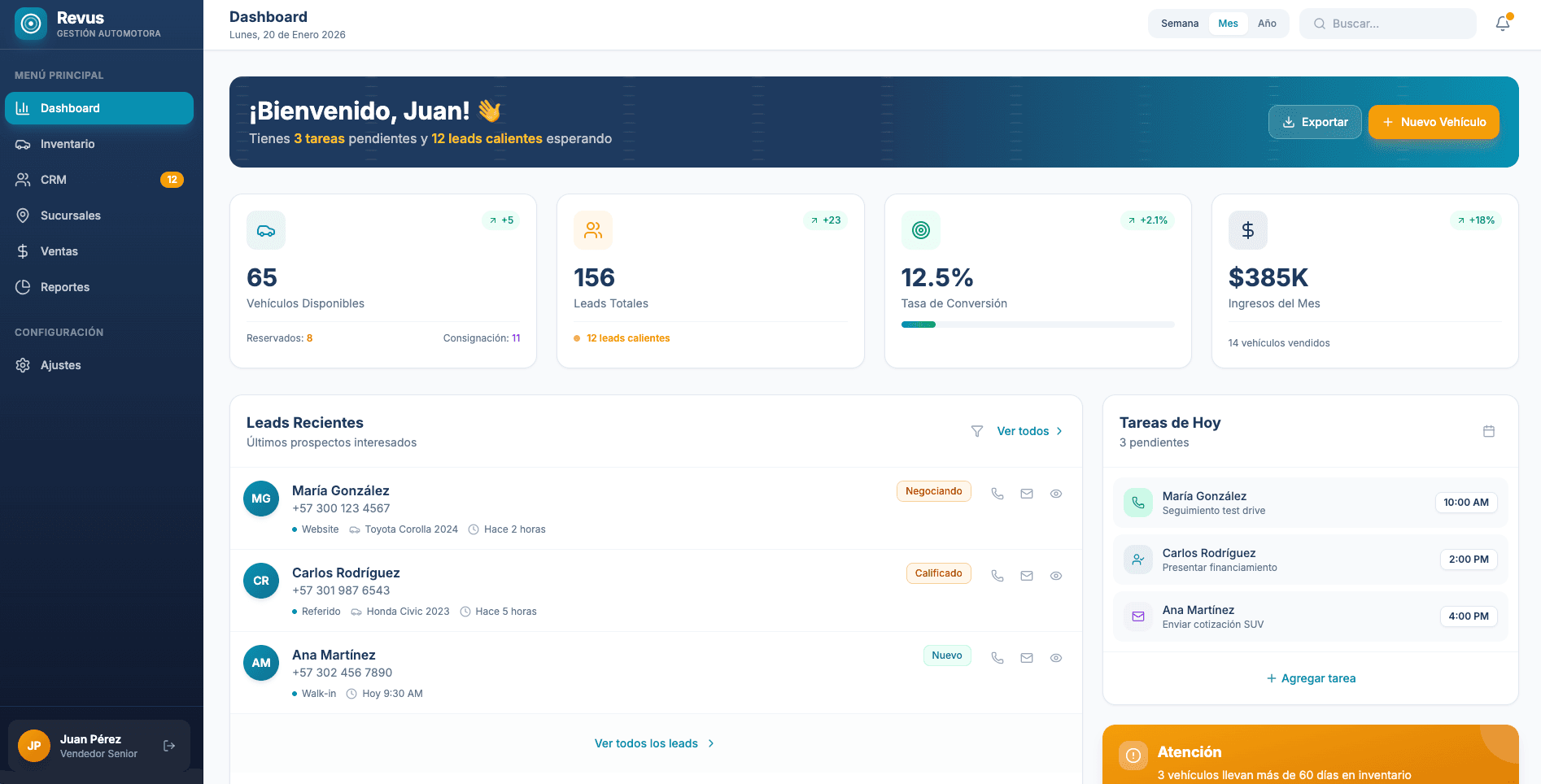Viewport: 1541px width, 784px height.
Task: Click the Revus logo icon
Action: pos(31,24)
